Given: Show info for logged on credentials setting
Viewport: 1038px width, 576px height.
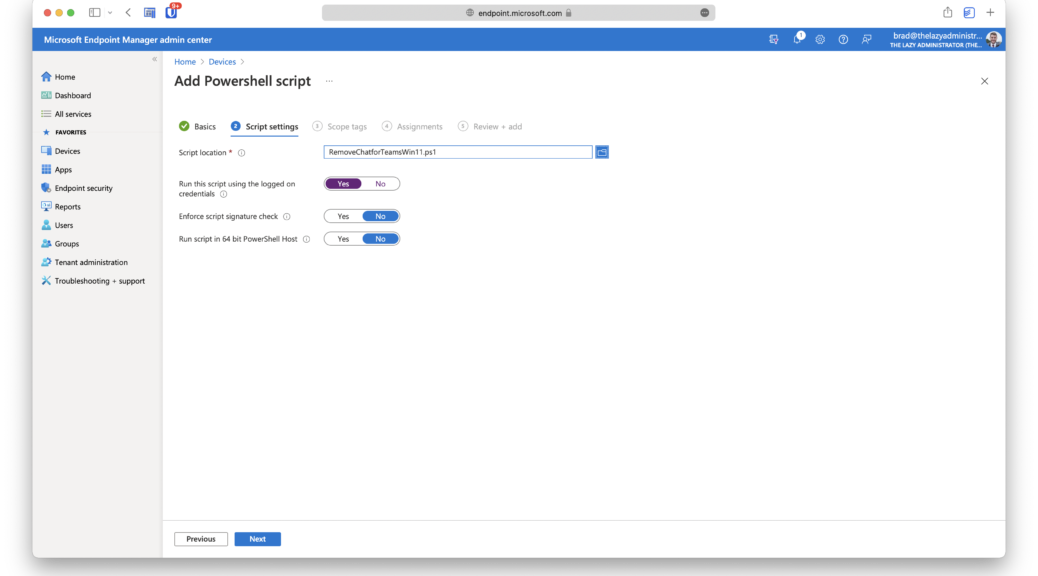Looking at the screenshot, I should [224, 195].
